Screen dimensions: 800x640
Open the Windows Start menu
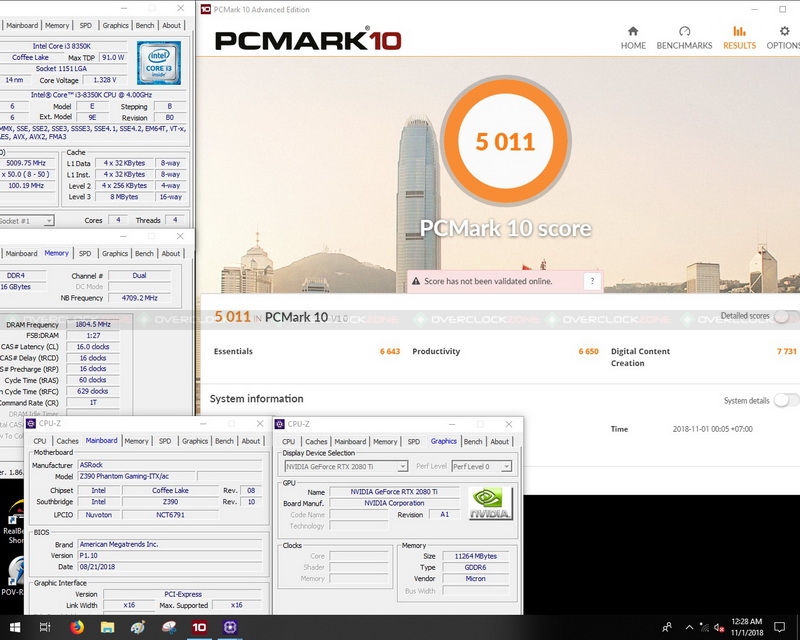click(14, 627)
